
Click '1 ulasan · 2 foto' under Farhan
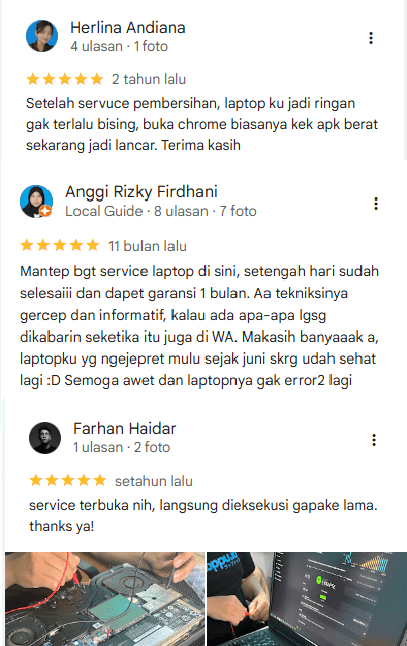click(x=122, y=447)
